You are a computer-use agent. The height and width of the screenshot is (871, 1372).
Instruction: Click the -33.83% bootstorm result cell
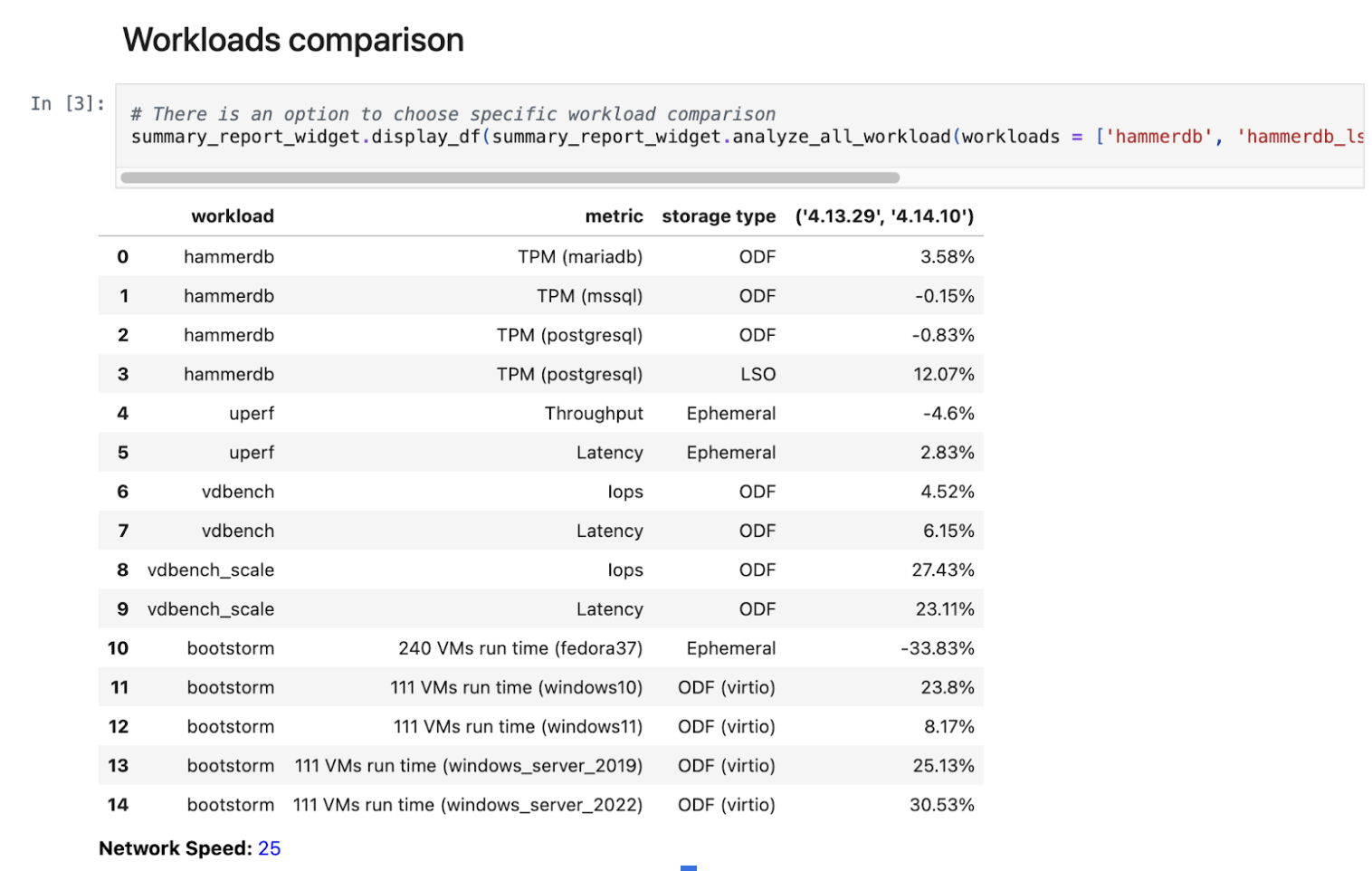(938, 648)
